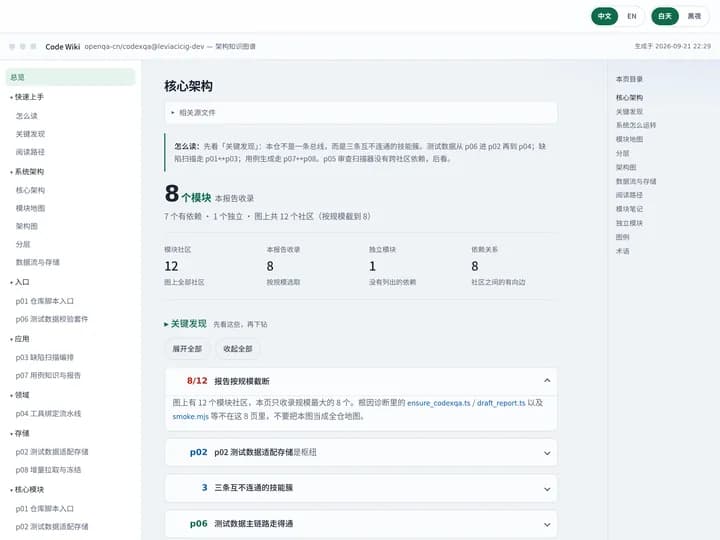The width and height of the screenshot is (720, 540).
Task: Open p04 工具绑定流水线 in sidebar
Action: (48, 414)
